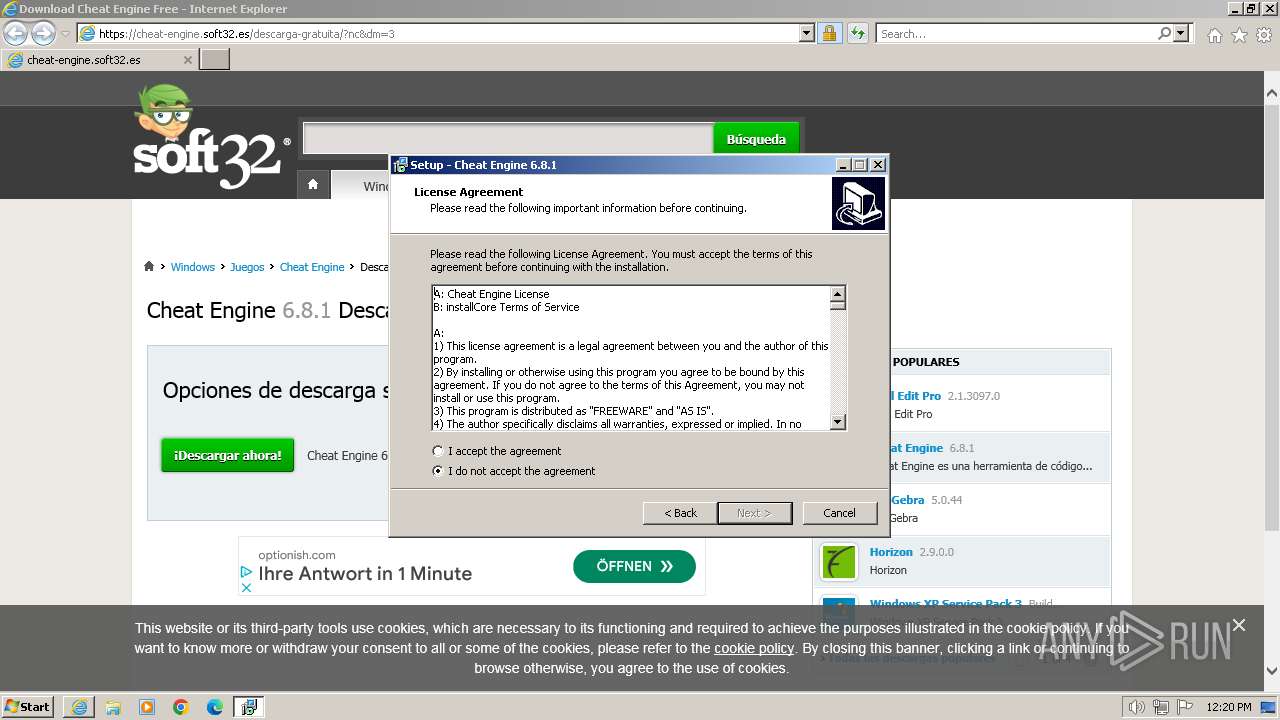This screenshot has height=720, width=1280.
Task: Open the cookie policy link
Action: click(754, 648)
